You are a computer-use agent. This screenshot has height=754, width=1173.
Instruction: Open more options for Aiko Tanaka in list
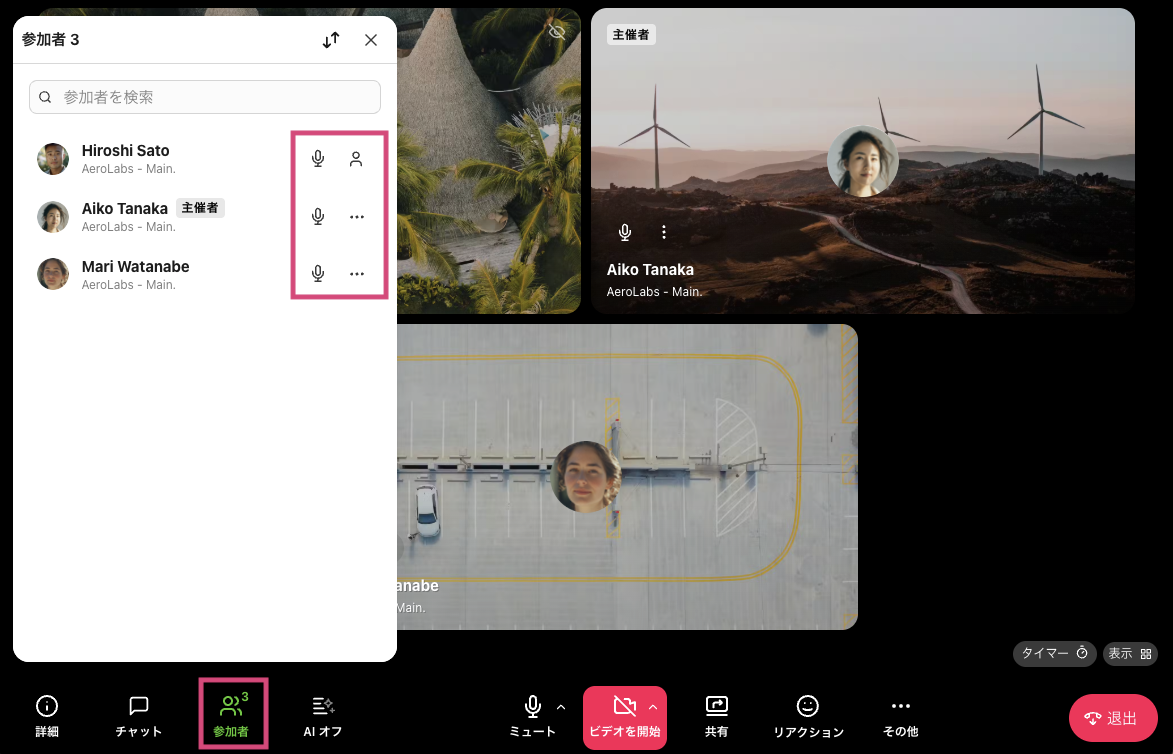356,216
